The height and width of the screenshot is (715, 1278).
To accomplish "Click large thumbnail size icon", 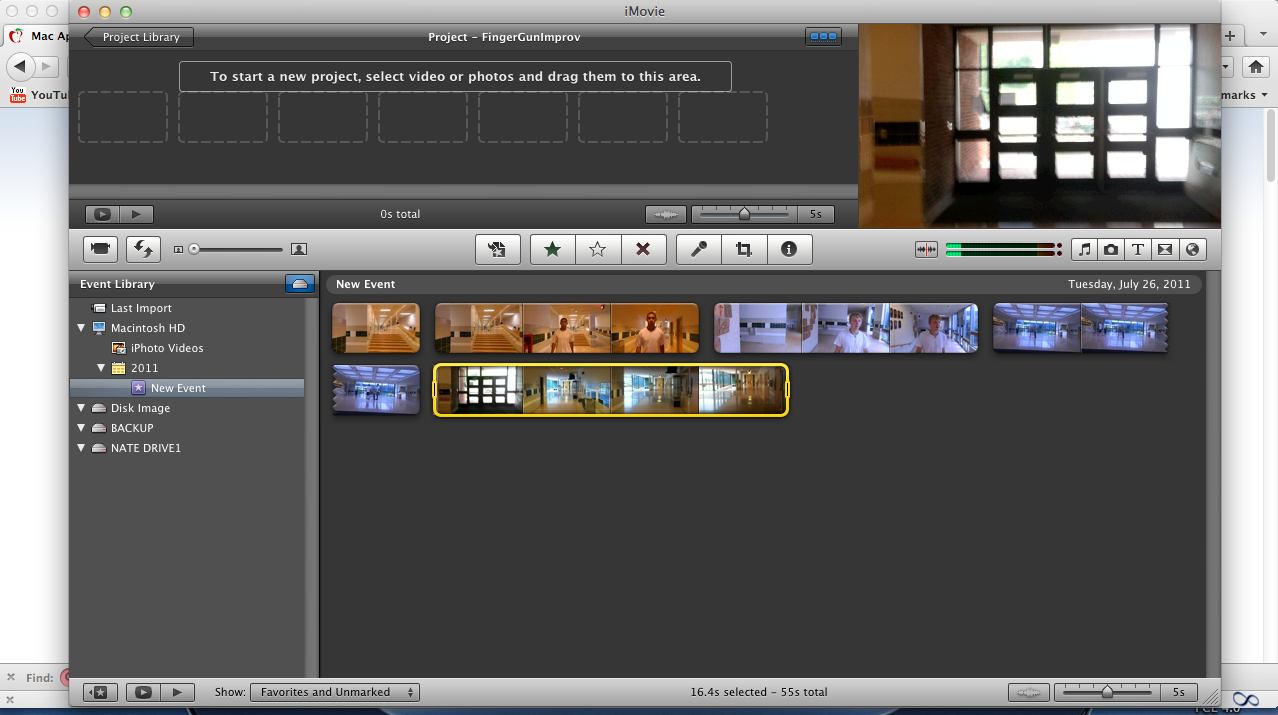I will tap(299, 249).
